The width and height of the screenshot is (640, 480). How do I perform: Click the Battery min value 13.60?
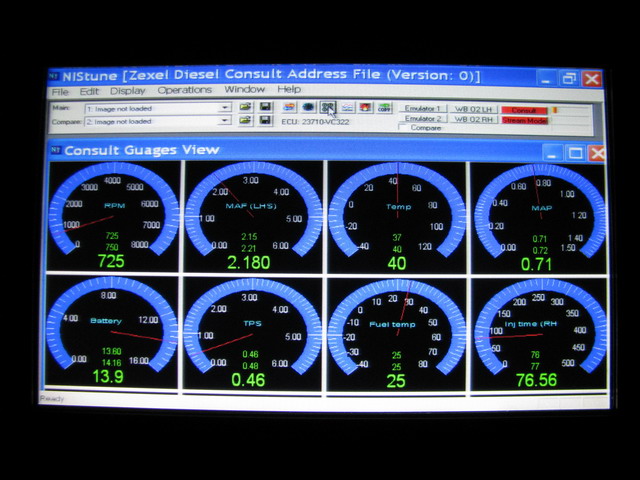111,351
